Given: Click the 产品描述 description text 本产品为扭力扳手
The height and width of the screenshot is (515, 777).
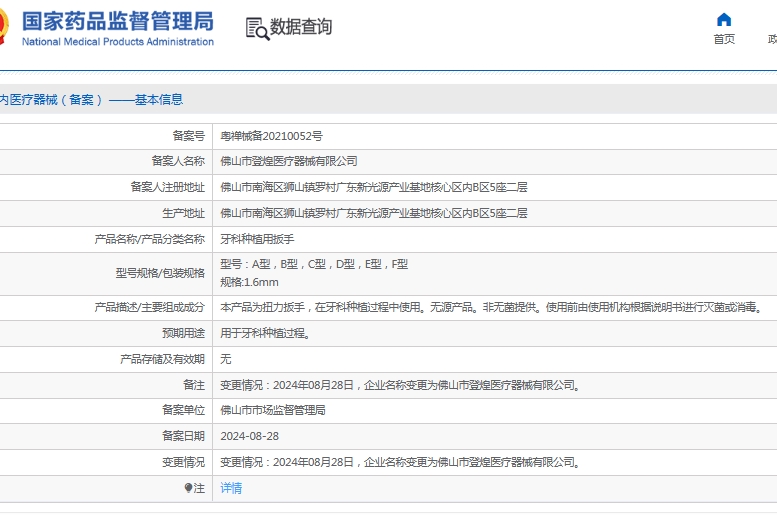Looking at the screenshot, I should click(492, 308).
